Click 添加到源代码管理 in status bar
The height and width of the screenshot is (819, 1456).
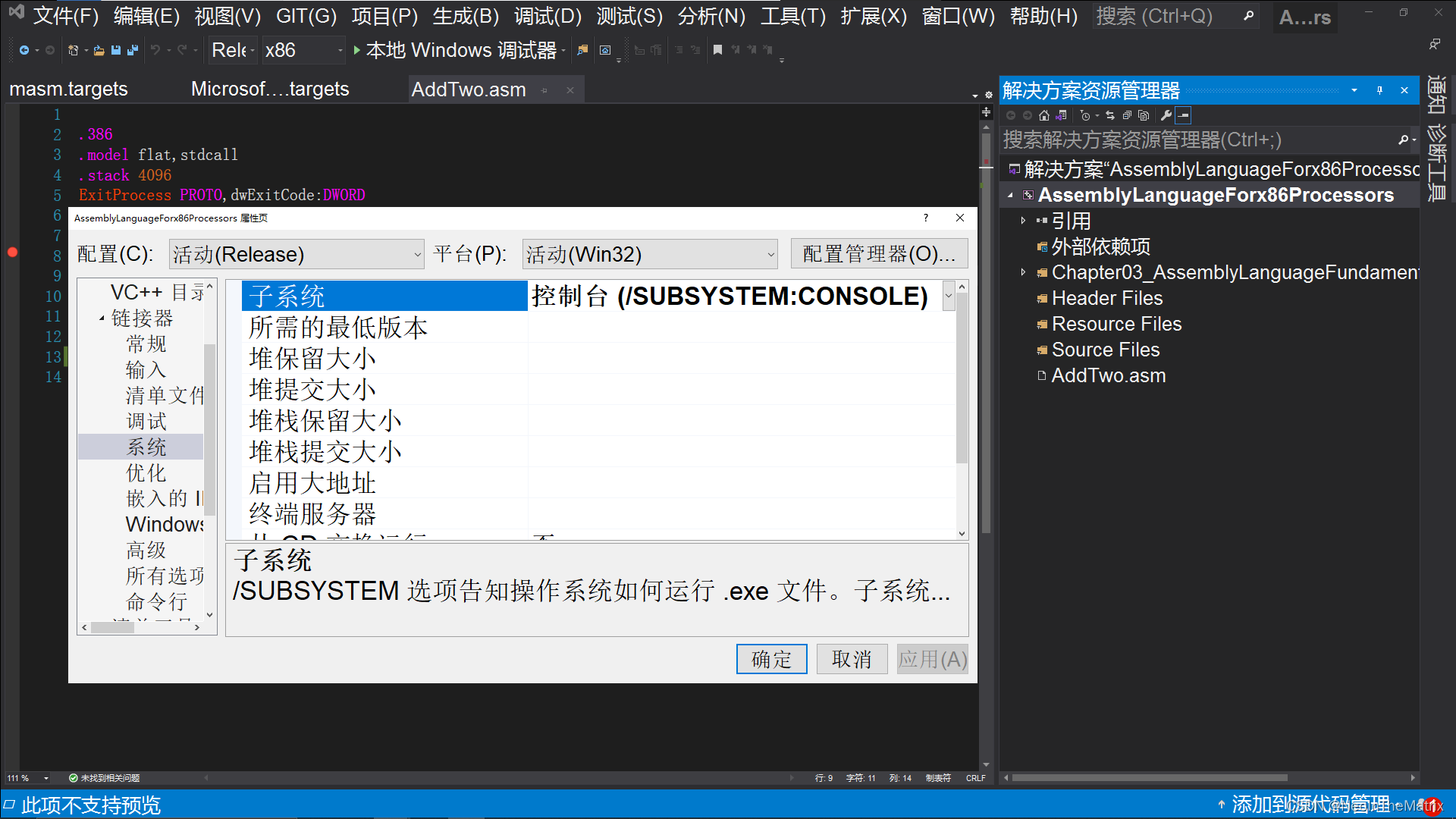pyautogui.click(x=1310, y=805)
